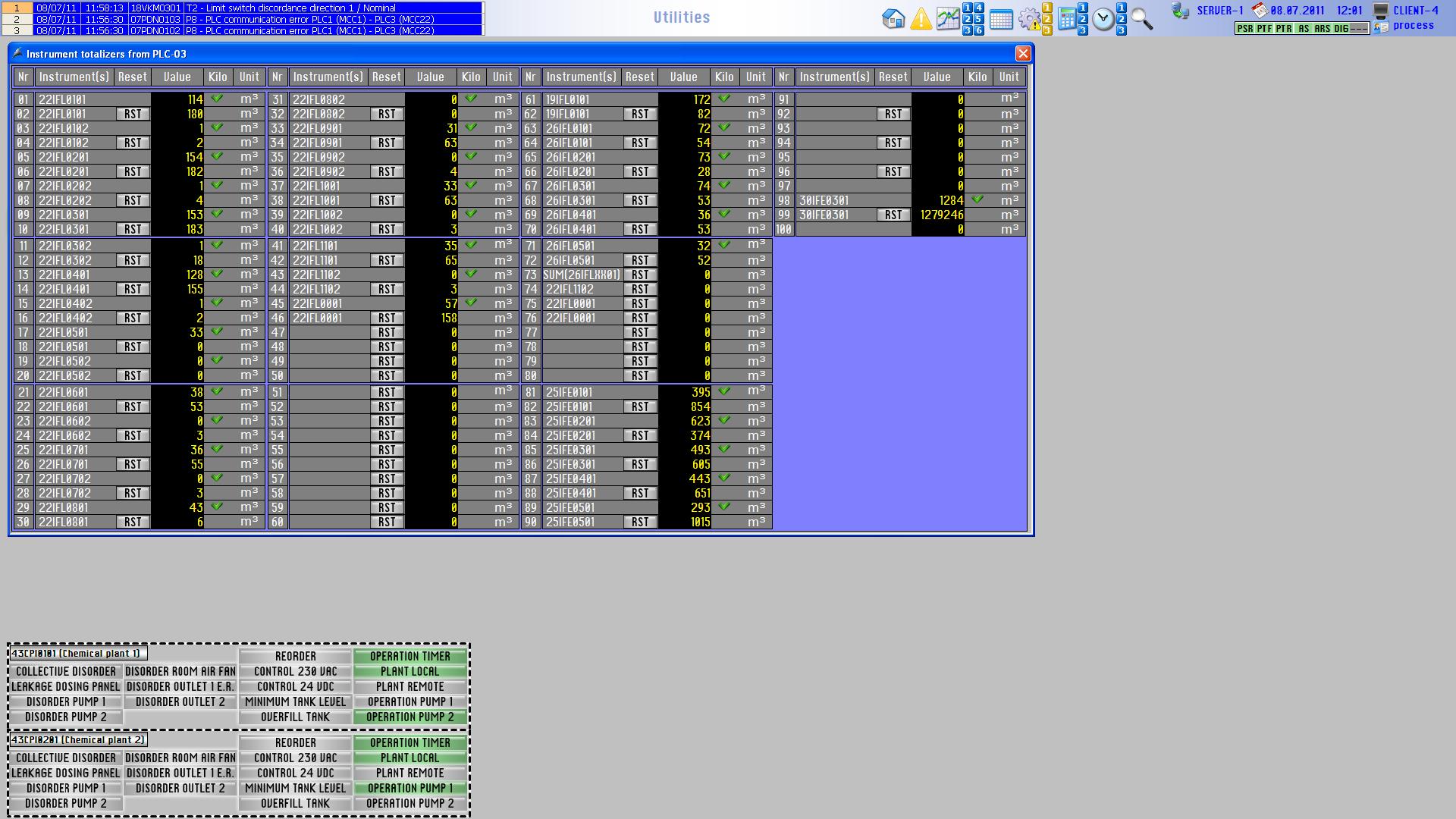1456x819 pixels.
Task: Toggle Kilo checkmark for row 81 25IFE0101
Action: coord(724,391)
